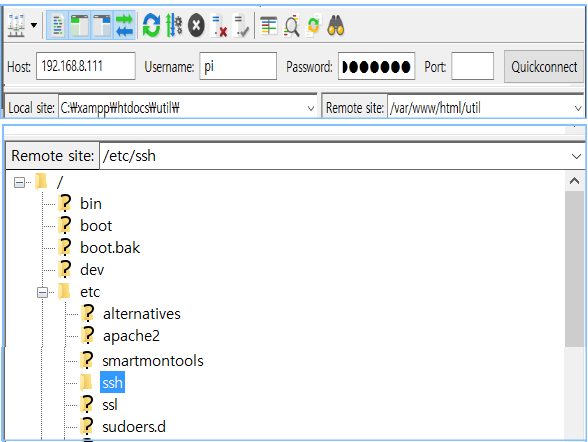588x442 pixels.
Task: Toggle the local directory tree view
Action: [80, 25]
